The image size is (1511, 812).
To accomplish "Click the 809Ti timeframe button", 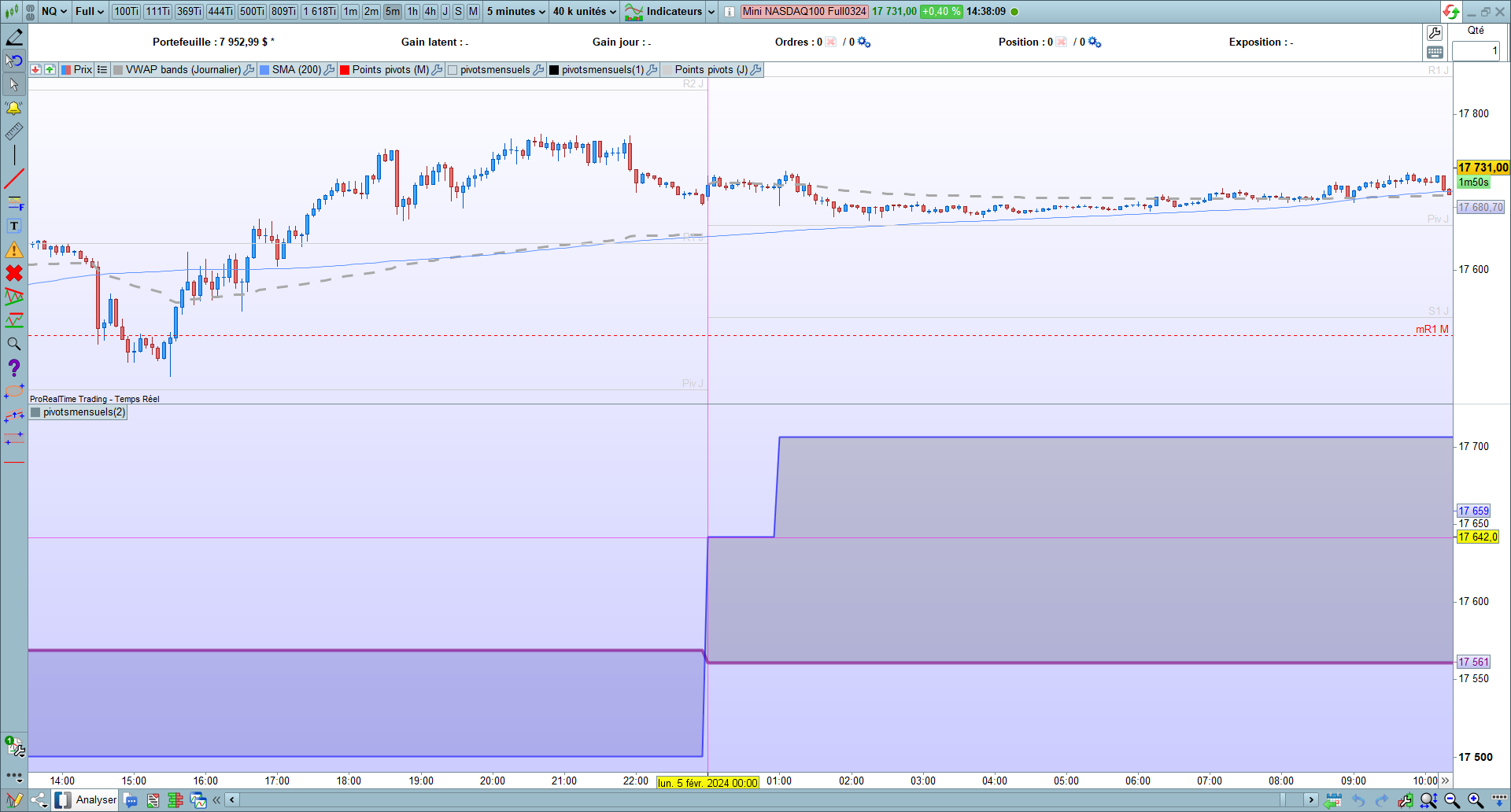I will [x=283, y=12].
